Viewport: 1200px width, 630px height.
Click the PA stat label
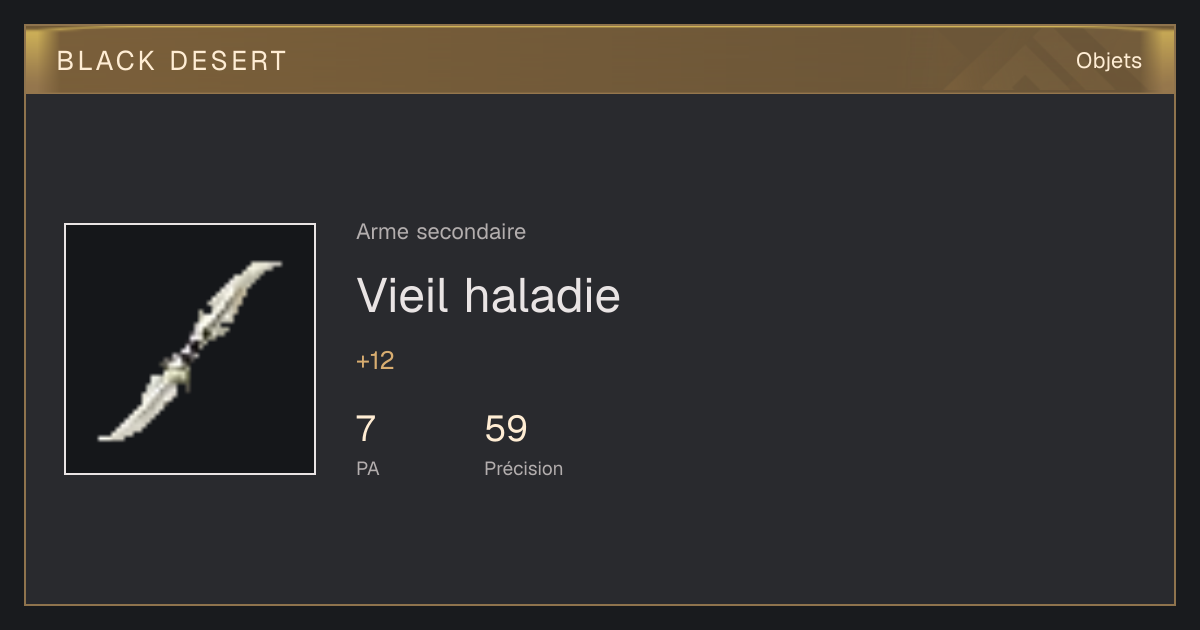(368, 468)
